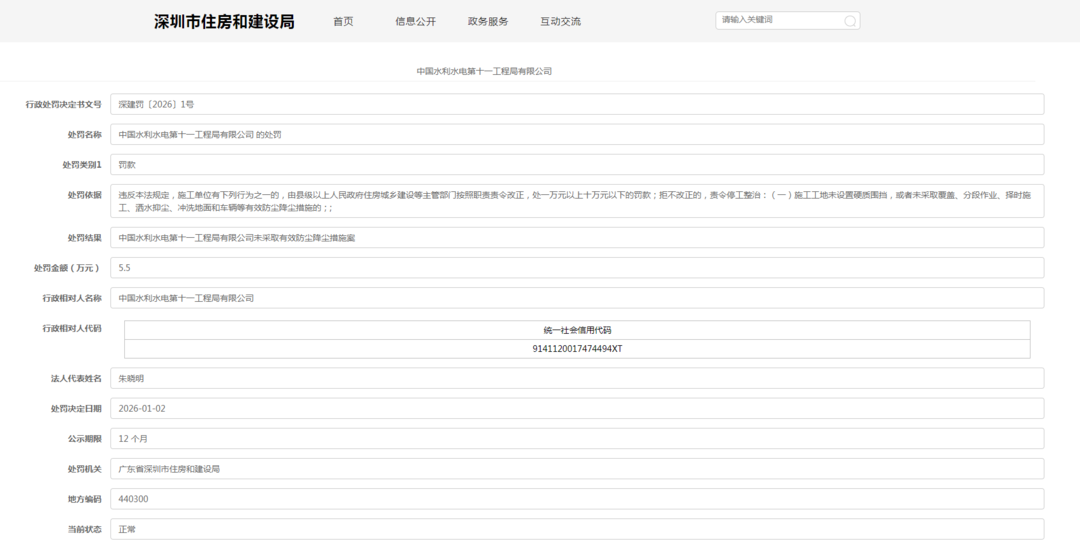Open the 信息公开 menu
This screenshot has height=545, width=1080.
(415, 21)
